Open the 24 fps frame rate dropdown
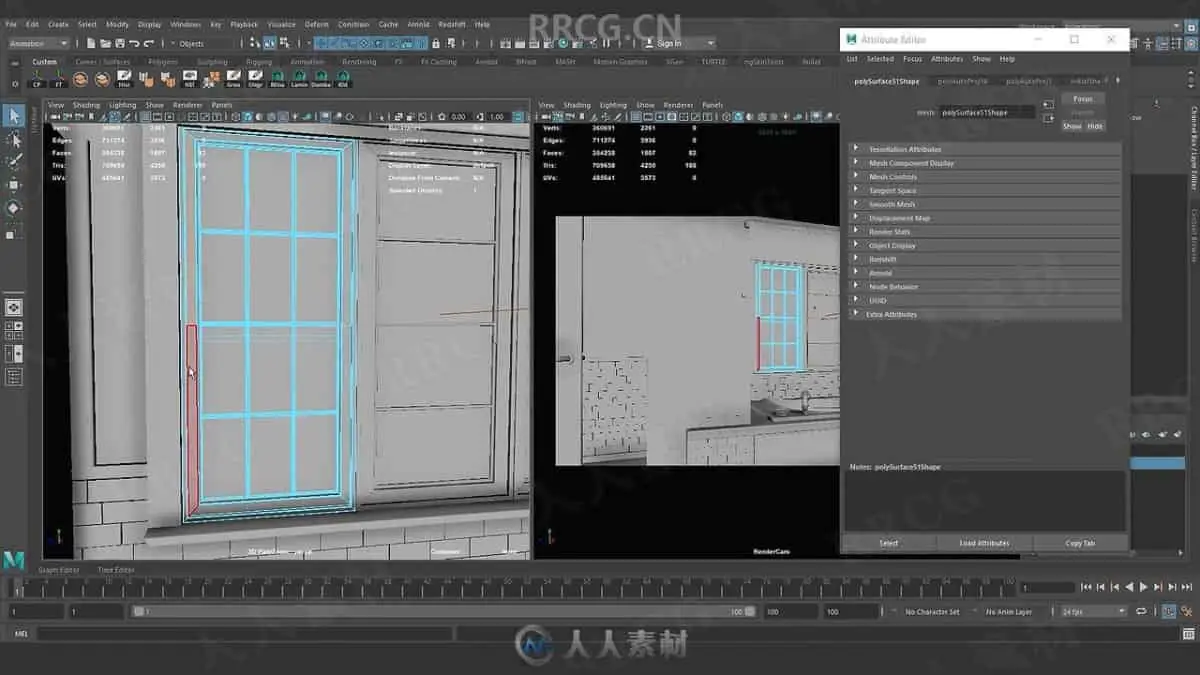This screenshot has width=1200, height=675. 1093,611
